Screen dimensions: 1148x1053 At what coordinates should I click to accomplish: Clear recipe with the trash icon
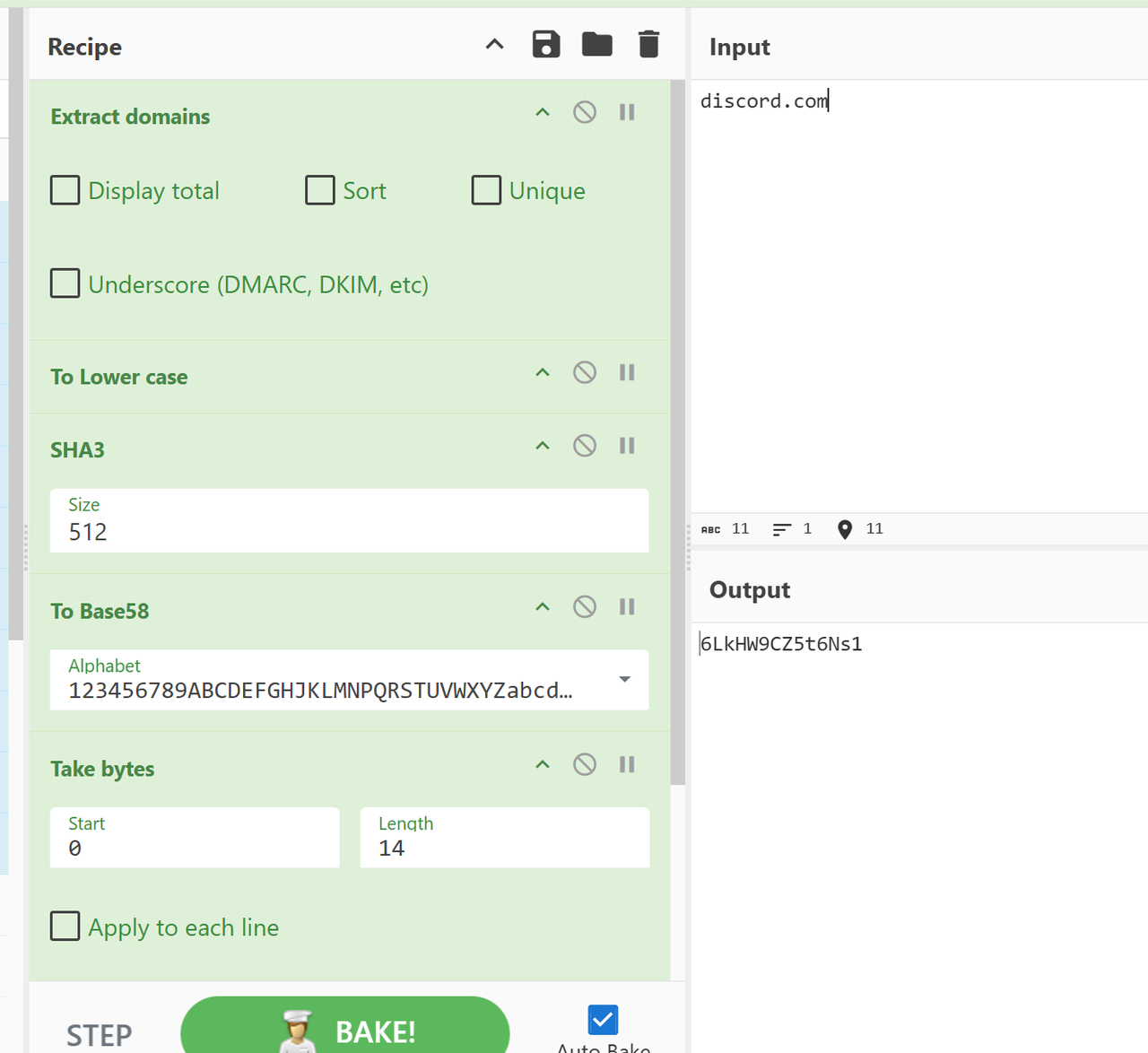pos(648,45)
